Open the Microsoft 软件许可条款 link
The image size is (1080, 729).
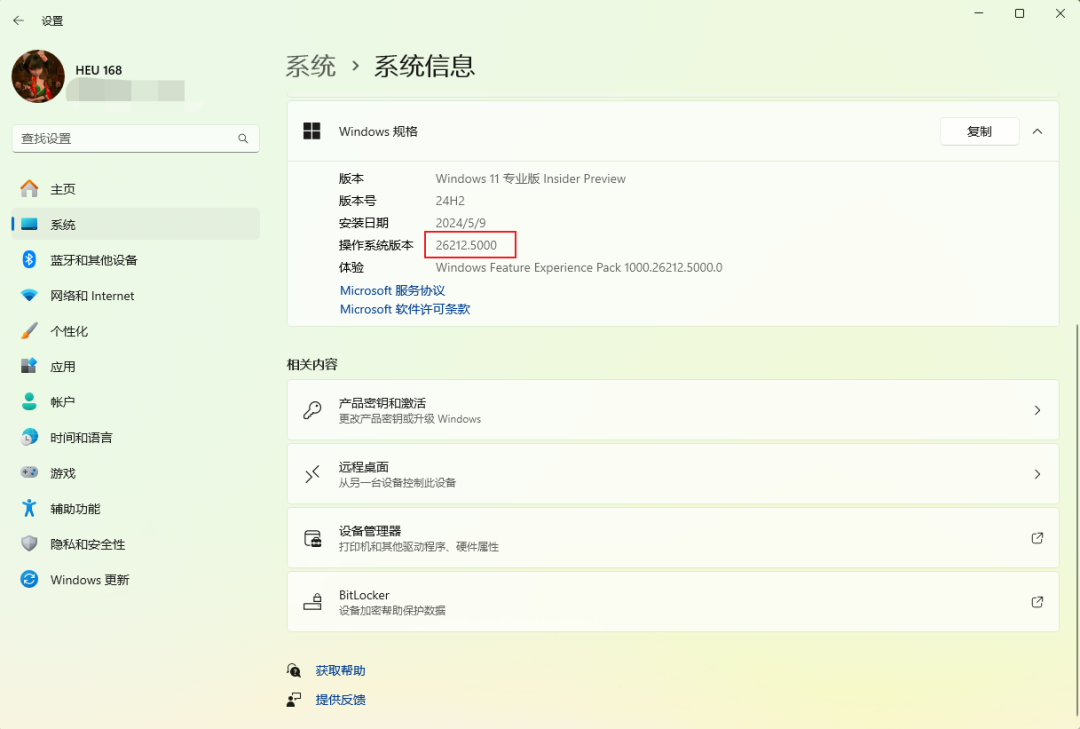point(405,309)
